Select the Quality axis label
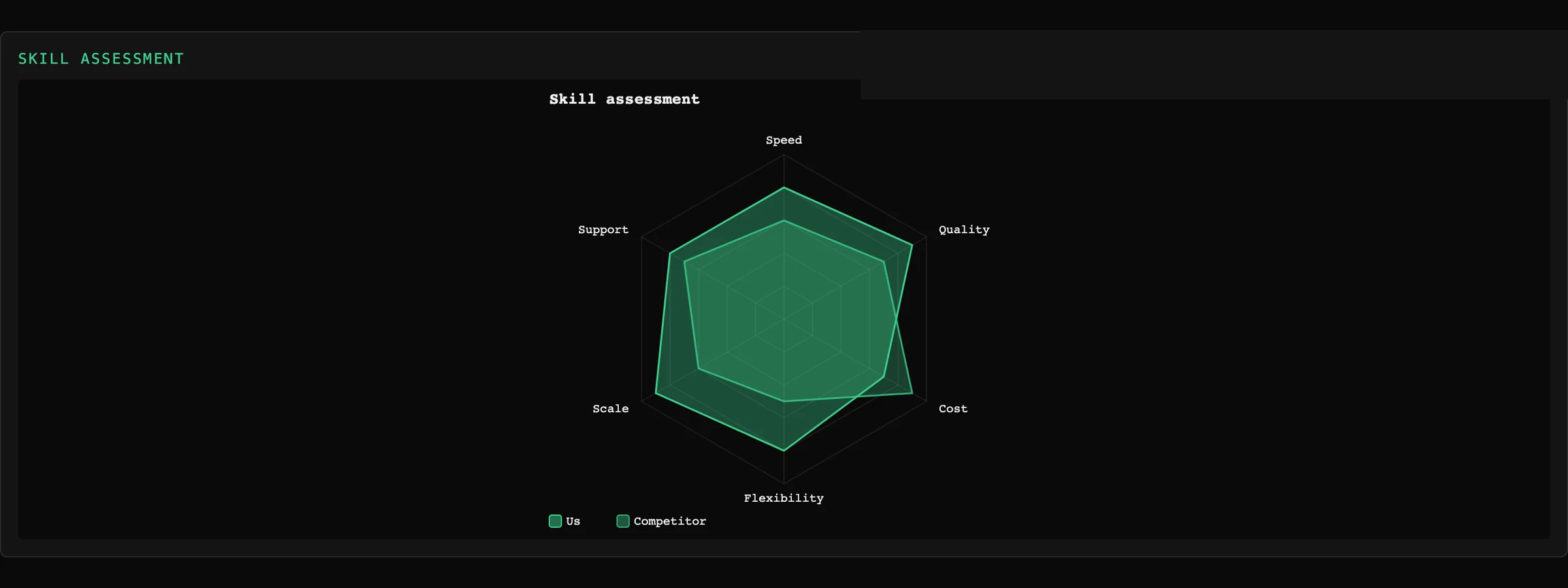The image size is (1568, 588). [964, 230]
